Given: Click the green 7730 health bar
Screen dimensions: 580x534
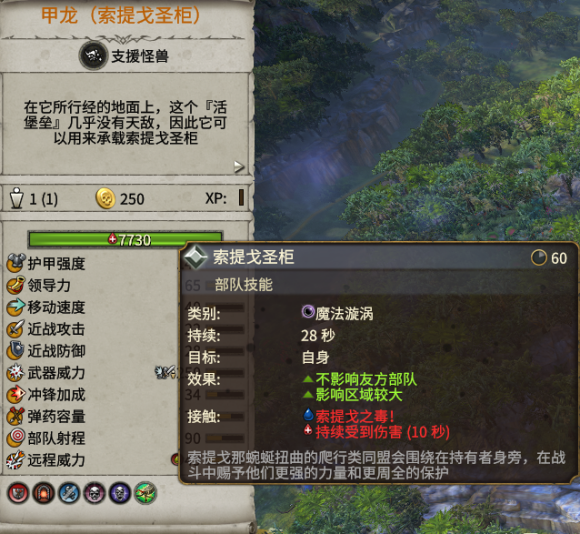Looking at the screenshot, I should pos(125,240).
